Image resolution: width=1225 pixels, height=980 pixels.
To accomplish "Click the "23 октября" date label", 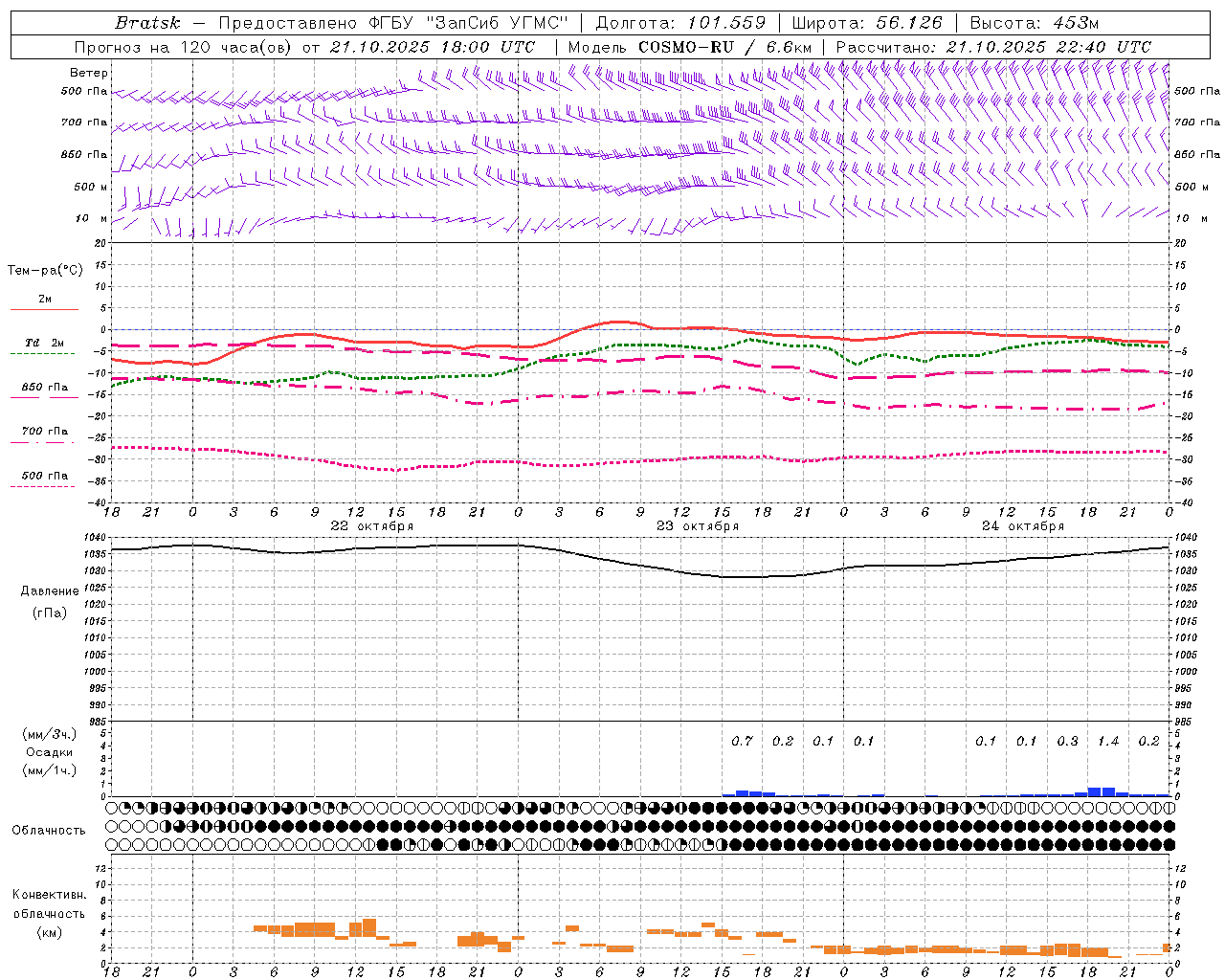I will 698,526.
